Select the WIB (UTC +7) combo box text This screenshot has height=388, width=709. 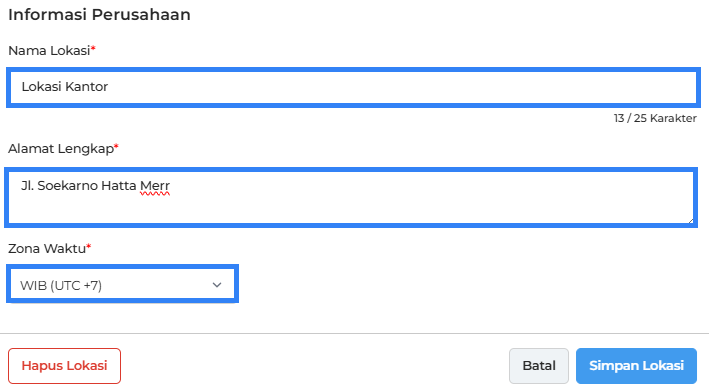pos(61,285)
